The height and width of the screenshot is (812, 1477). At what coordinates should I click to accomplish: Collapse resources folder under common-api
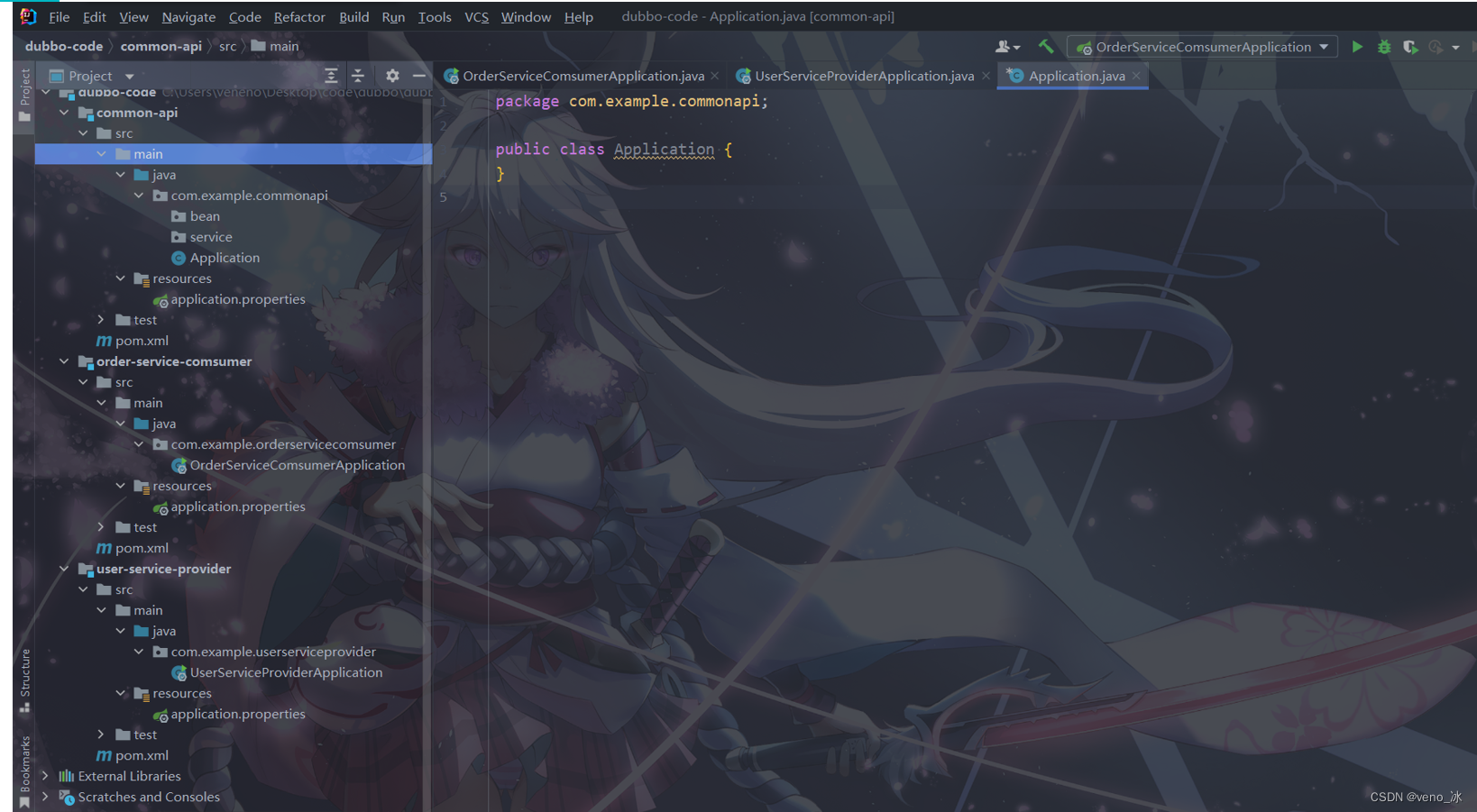pyautogui.click(x=120, y=278)
